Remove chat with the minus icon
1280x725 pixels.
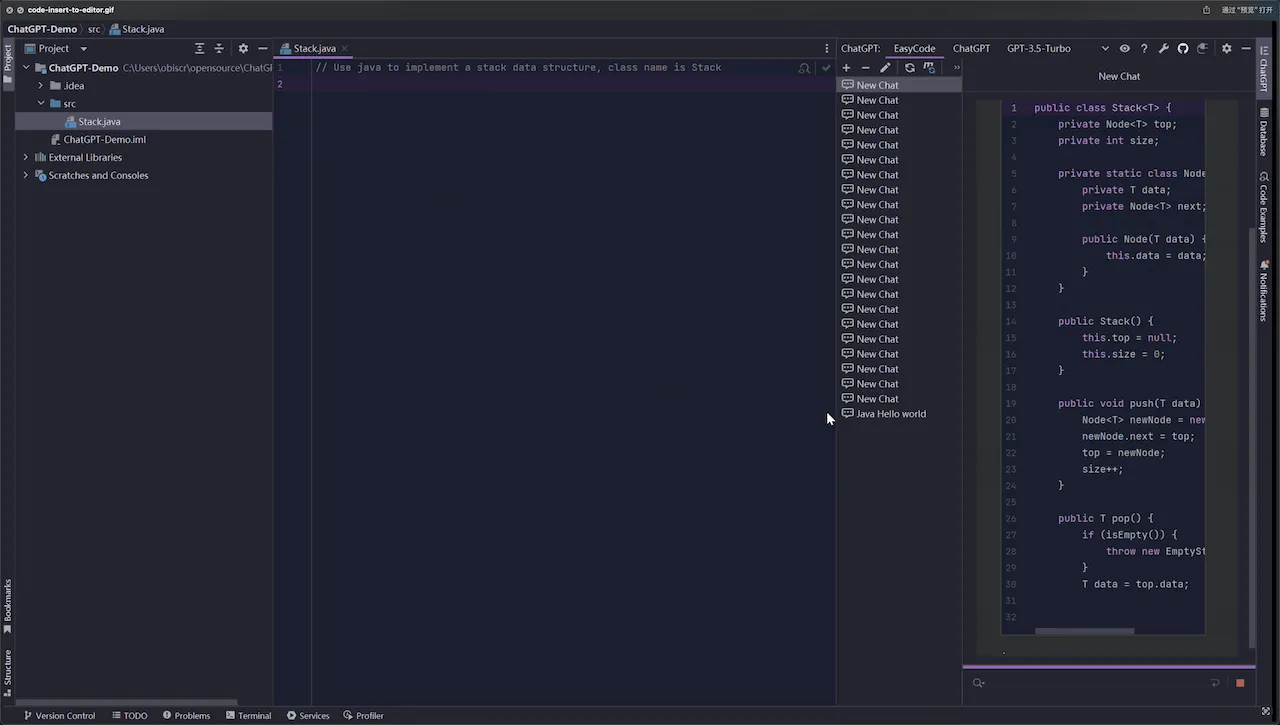coord(865,68)
